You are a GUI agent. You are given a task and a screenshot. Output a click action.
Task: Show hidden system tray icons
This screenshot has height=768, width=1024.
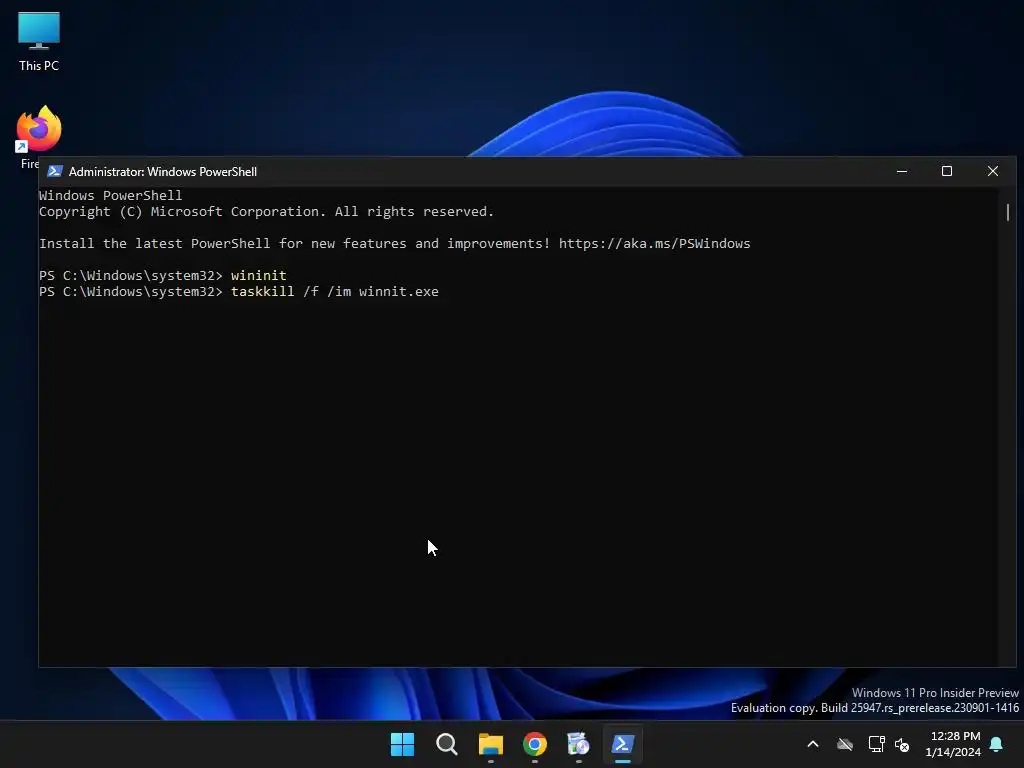click(x=813, y=744)
